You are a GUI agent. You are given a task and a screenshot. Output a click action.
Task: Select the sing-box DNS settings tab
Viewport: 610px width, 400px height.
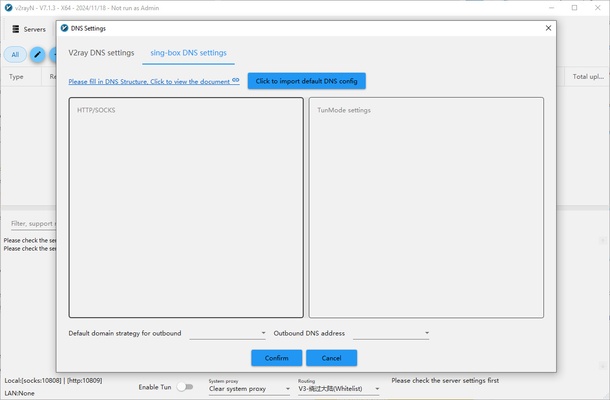188,53
